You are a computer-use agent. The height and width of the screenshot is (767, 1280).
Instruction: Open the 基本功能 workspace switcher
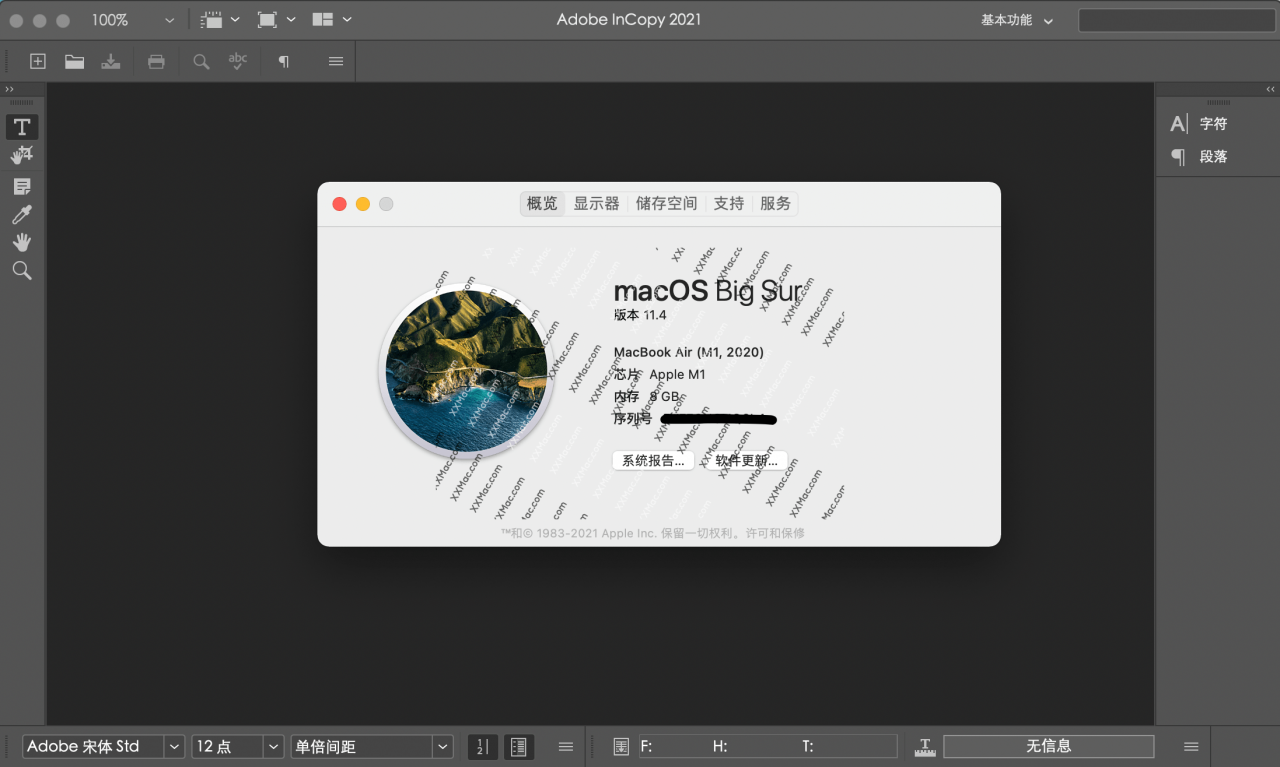pyautogui.click(x=1017, y=20)
